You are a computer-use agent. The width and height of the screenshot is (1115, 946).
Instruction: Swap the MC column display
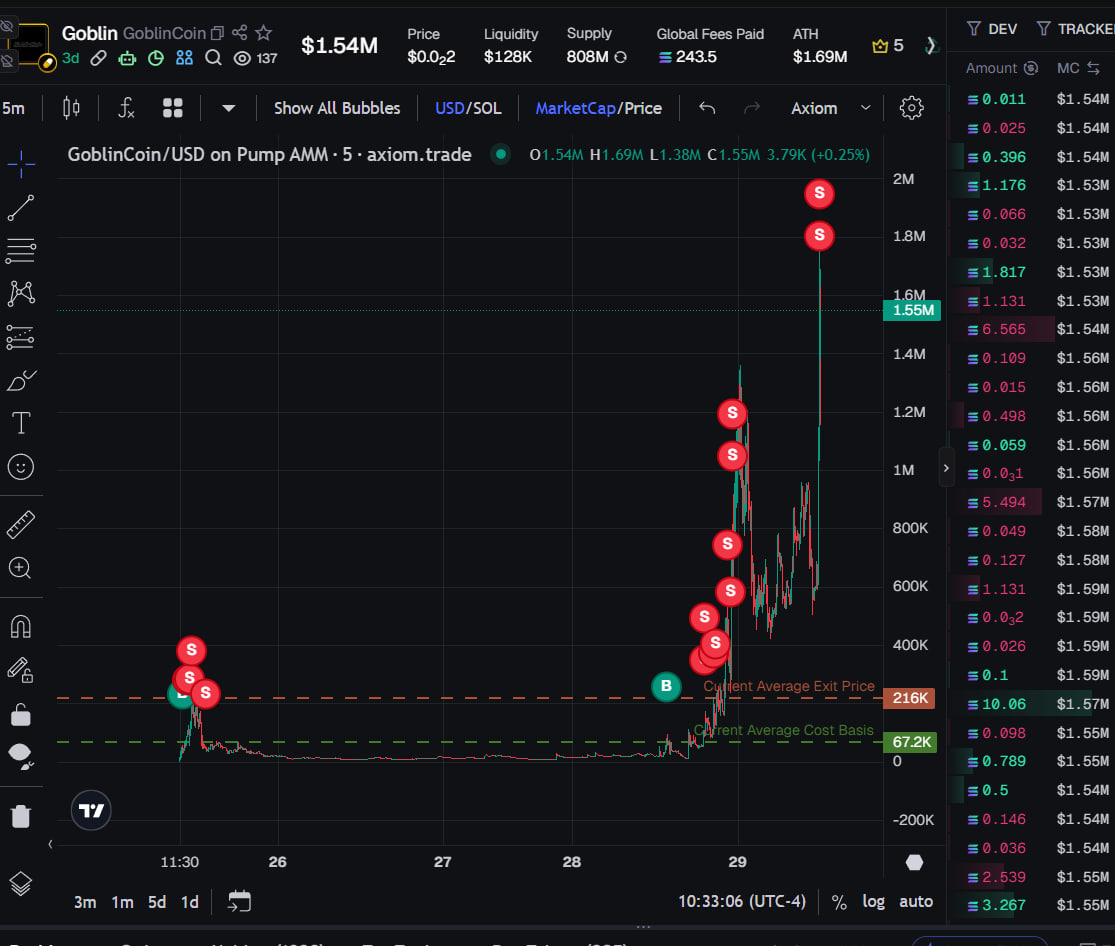click(x=1094, y=68)
